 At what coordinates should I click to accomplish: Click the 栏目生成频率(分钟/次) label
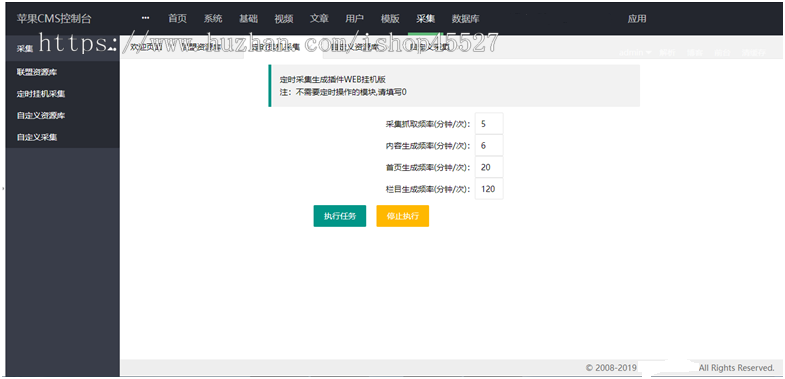coord(428,189)
